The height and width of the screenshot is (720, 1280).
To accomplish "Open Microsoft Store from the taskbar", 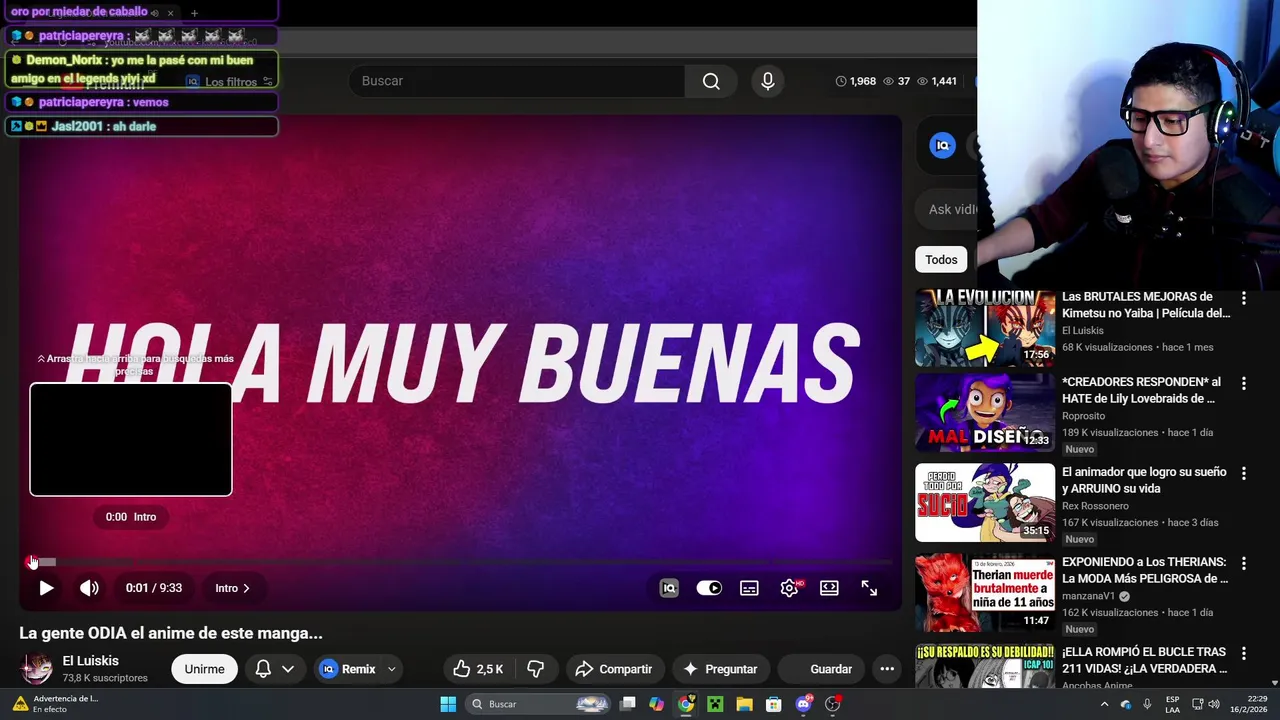I will [773, 704].
